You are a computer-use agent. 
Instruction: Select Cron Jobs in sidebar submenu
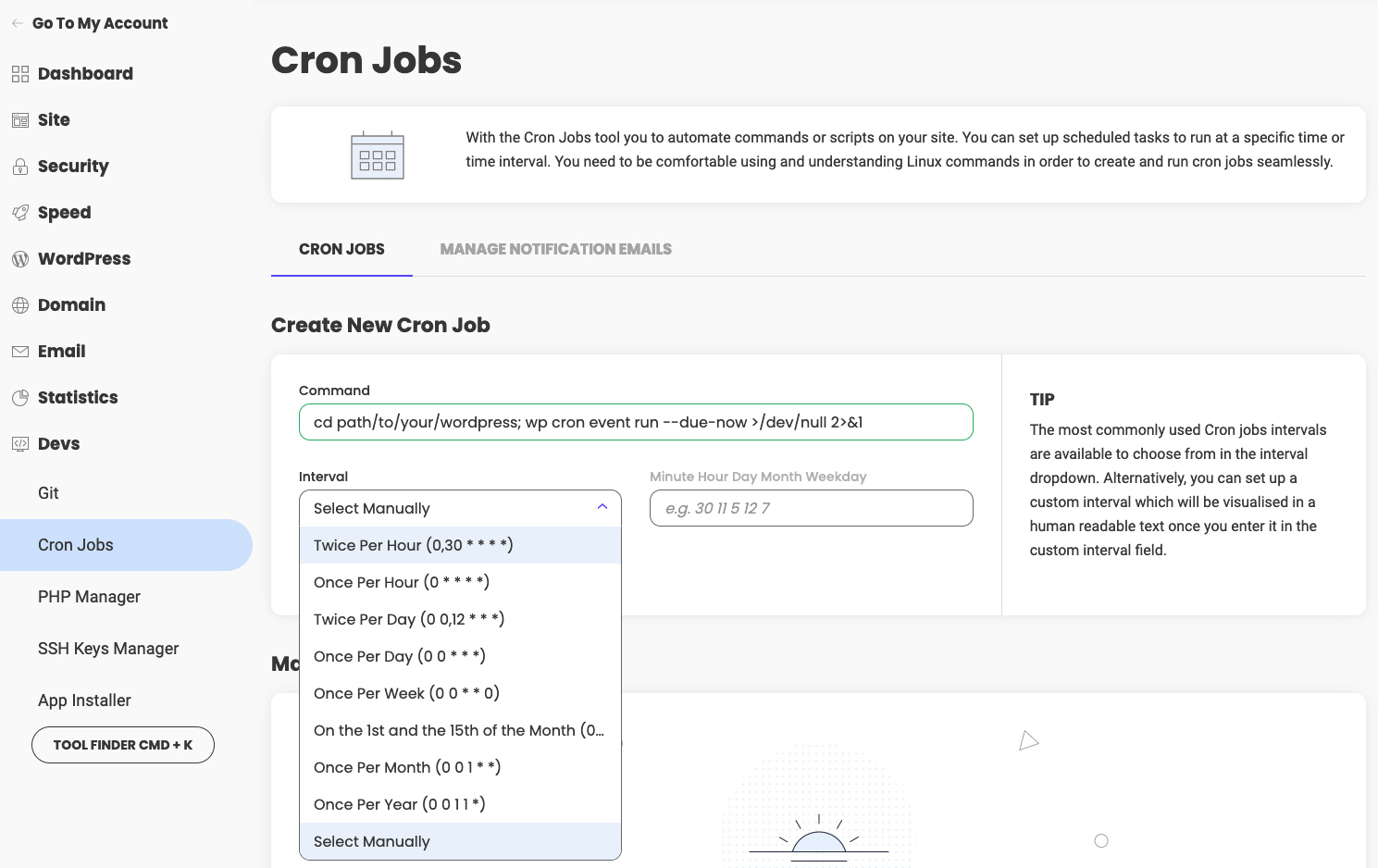[126, 545]
